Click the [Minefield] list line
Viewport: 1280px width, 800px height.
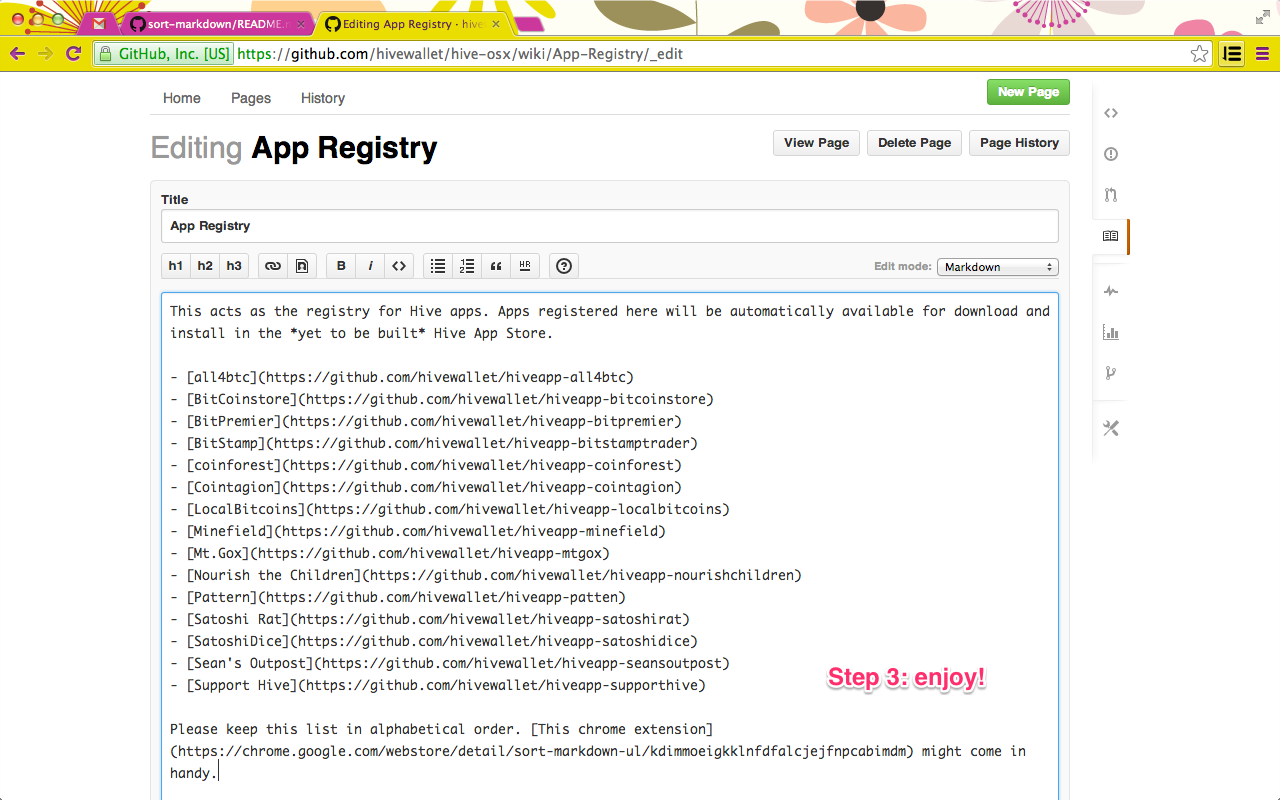click(x=418, y=531)
